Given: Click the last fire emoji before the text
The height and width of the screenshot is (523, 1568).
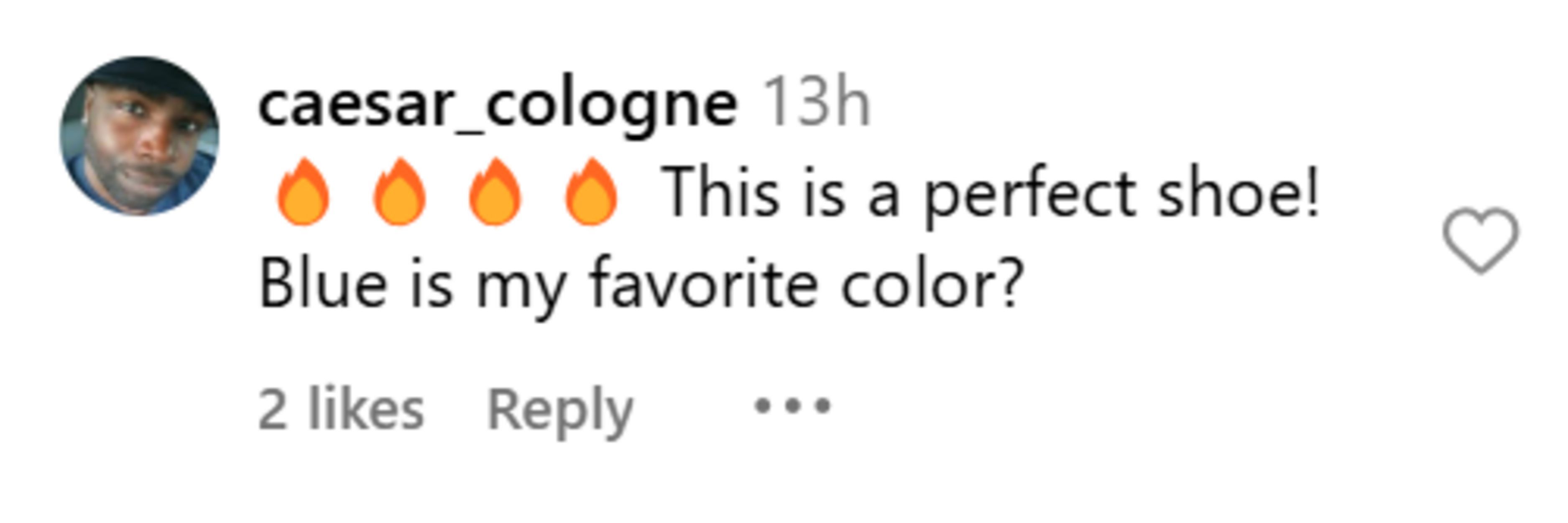Looking at the screenshot, I should point(591,192).
